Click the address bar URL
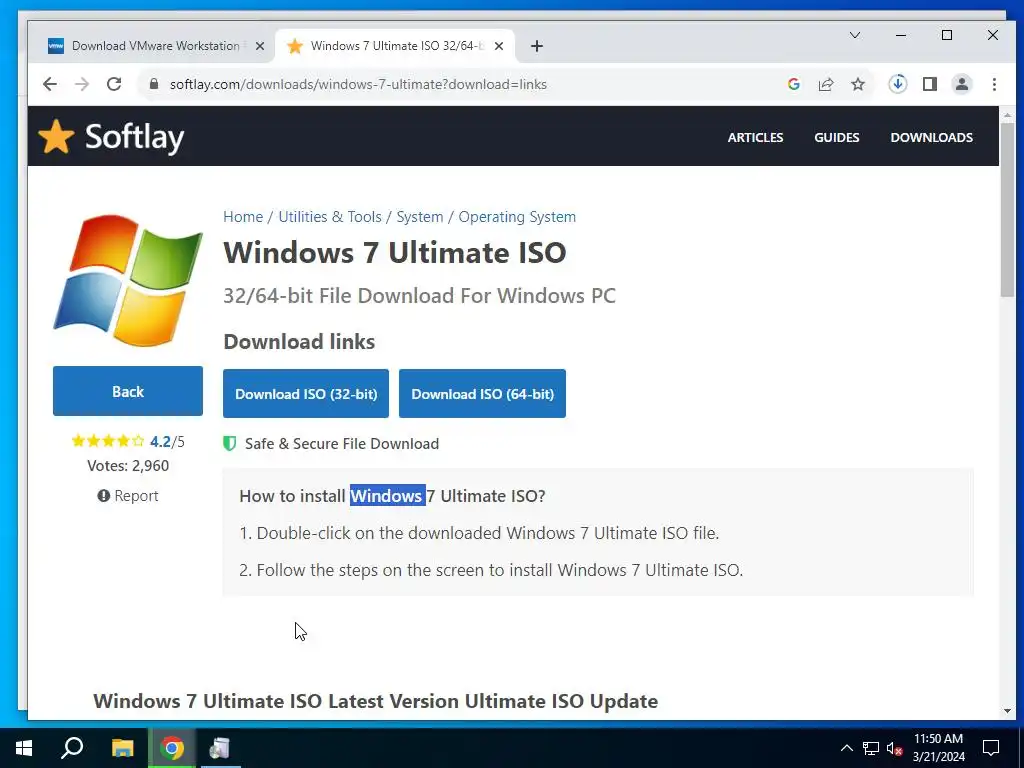The image size is (1024, 768). click(x=358, y=84)
